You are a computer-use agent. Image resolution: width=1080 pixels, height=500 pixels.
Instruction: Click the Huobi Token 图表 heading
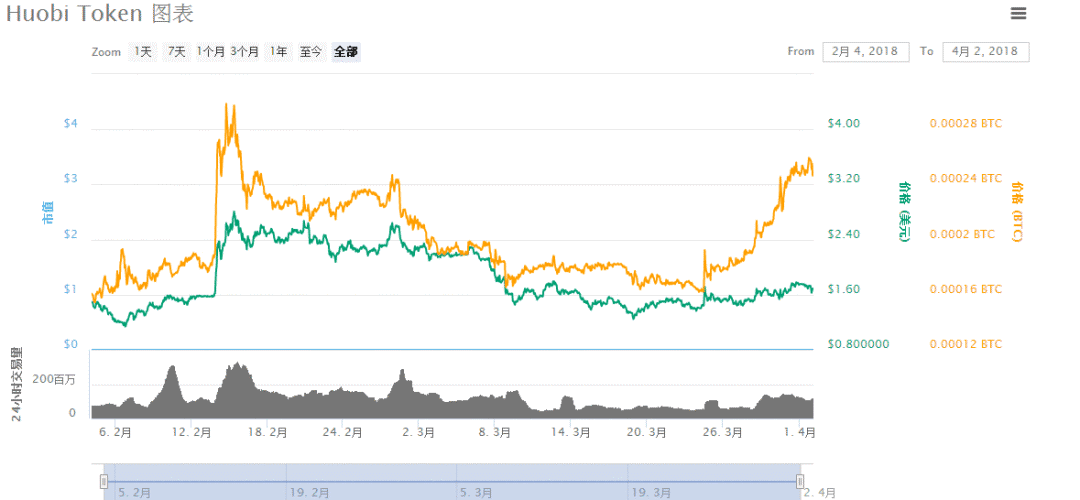pyautogui.click(x=100, y=14)
